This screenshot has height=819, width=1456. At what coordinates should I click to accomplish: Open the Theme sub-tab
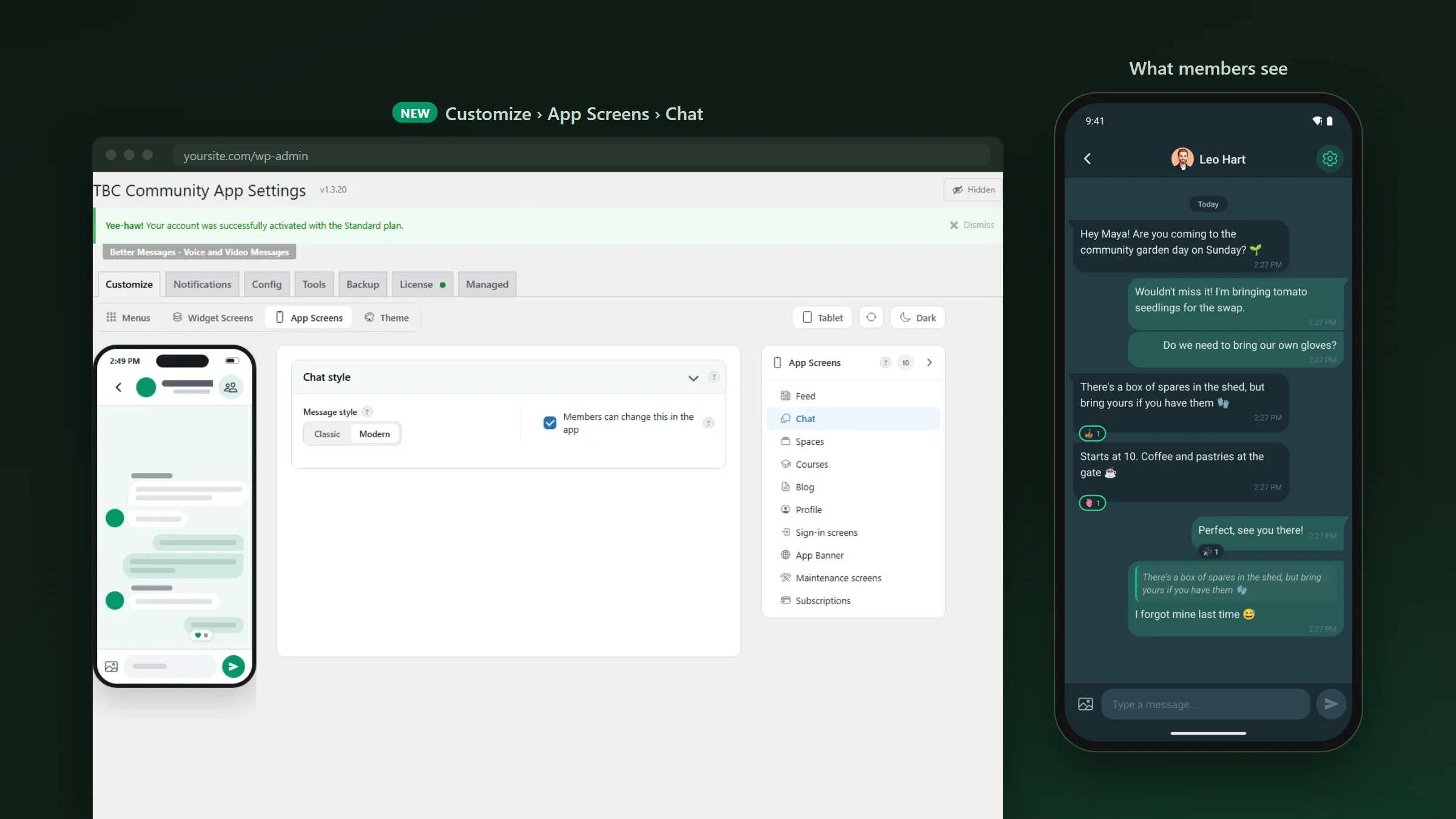point(386,317)
